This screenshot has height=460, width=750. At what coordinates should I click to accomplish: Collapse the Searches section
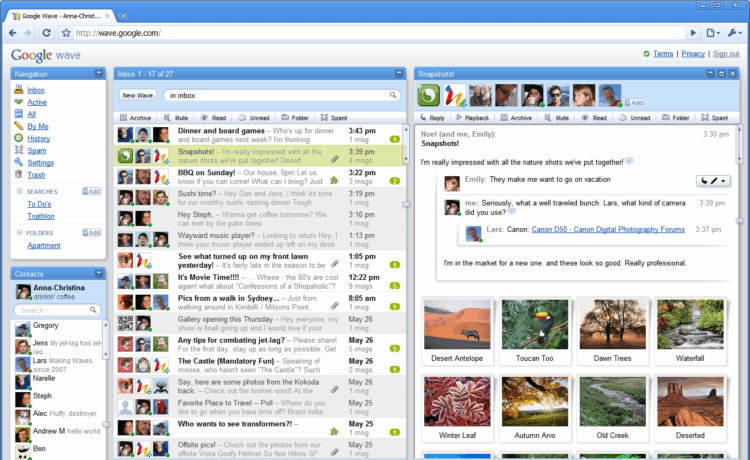(20, 191)
